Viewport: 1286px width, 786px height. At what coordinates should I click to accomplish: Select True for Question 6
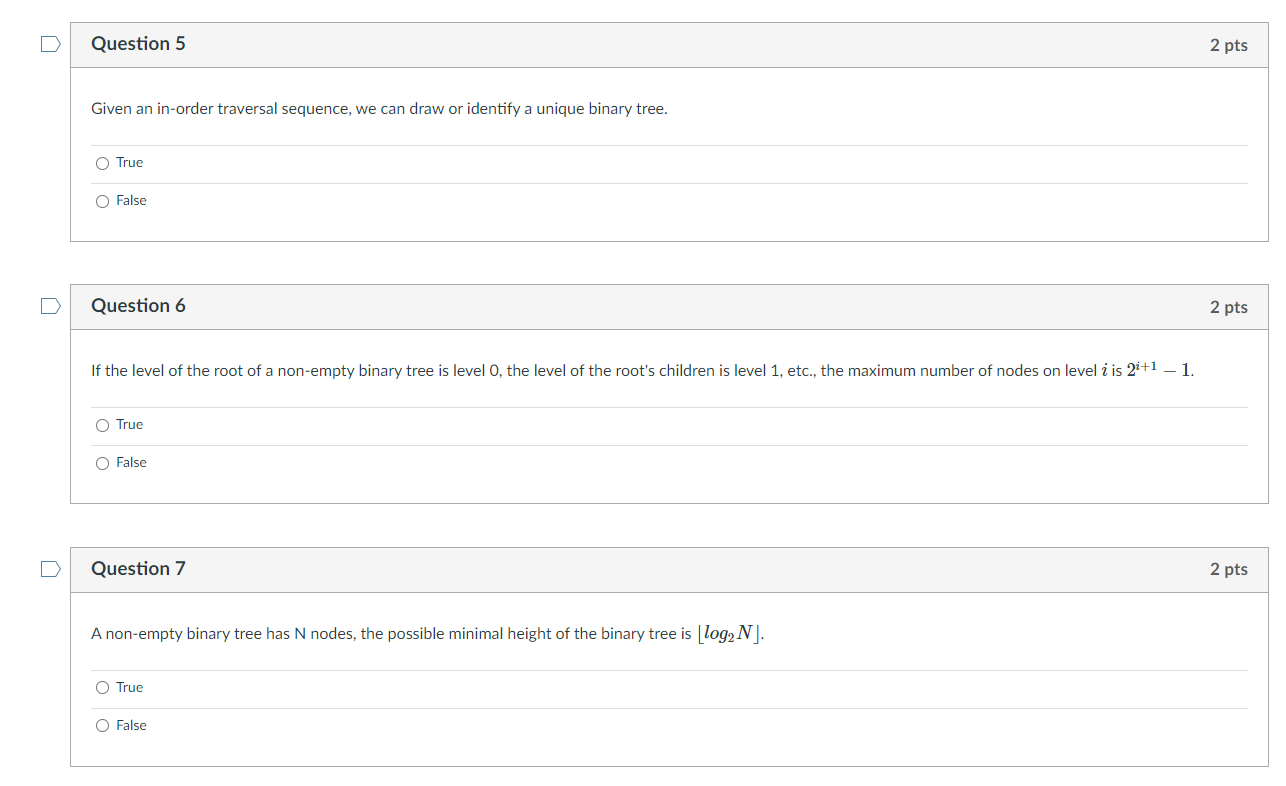(102, 424)
